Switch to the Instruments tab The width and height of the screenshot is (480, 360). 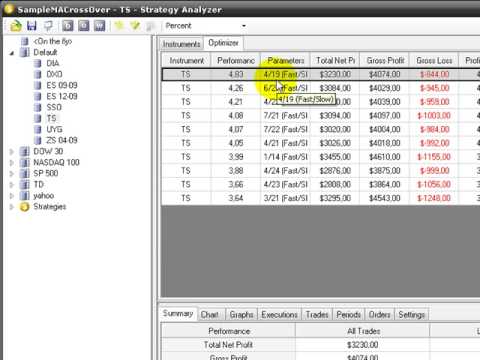(x=181, y=44)
